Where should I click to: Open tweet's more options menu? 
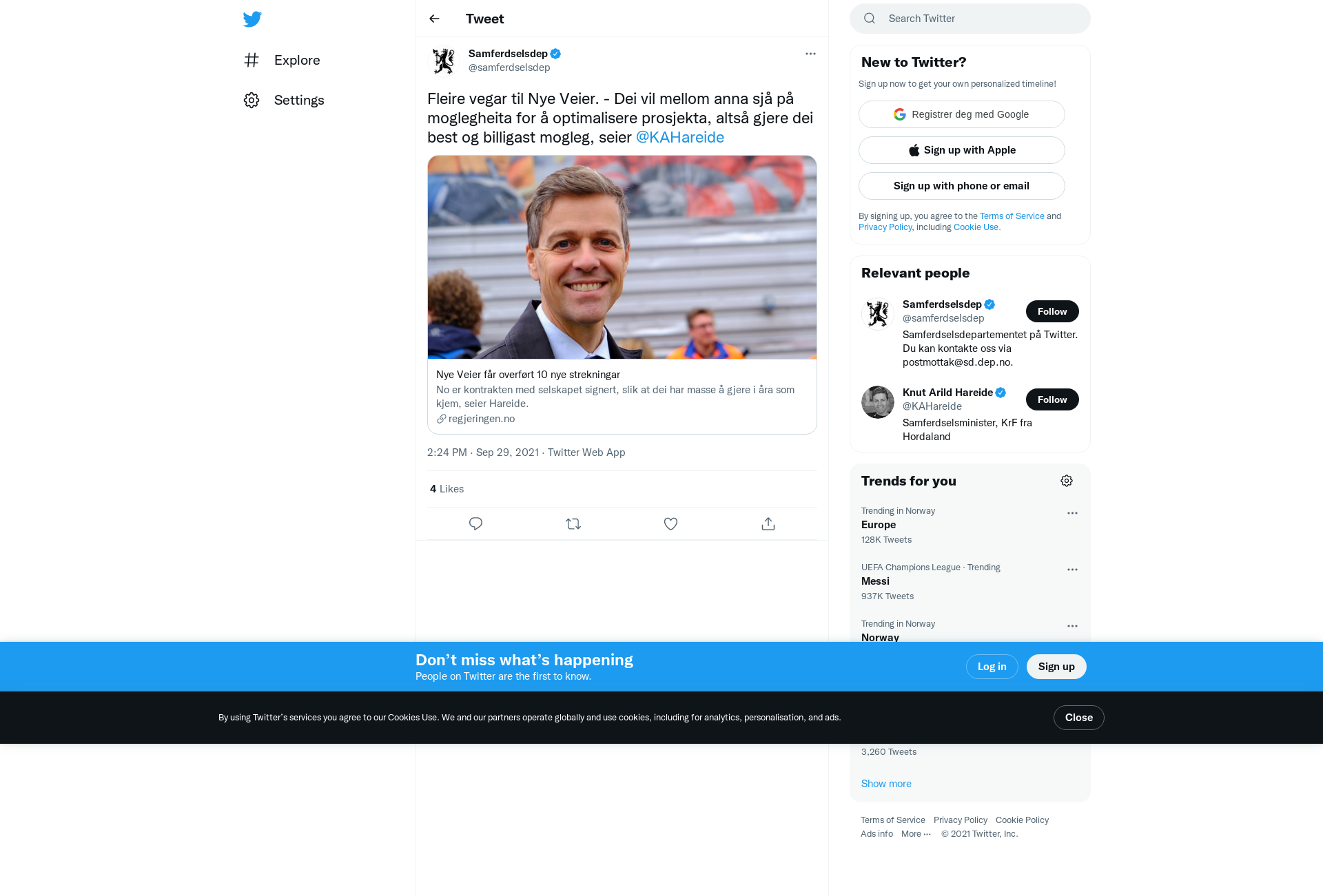tap(810, 54)
